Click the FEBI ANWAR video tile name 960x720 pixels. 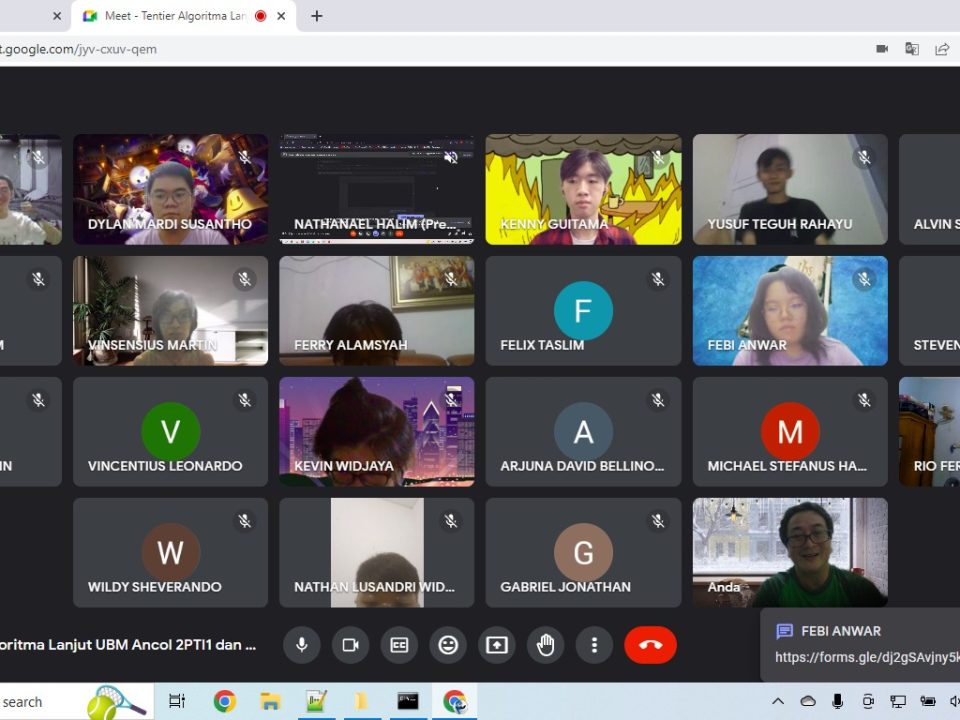point(747,345)
